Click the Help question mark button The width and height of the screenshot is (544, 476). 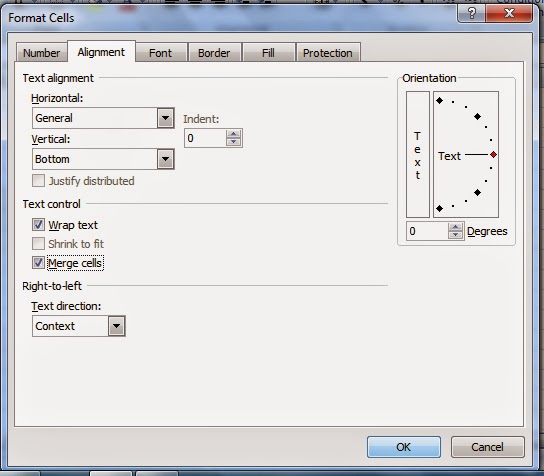pyautogui.click(x=471, y=14)
